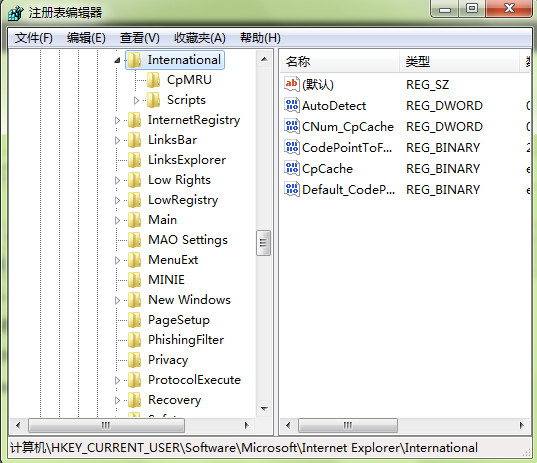The image size is (537, 463).
Task: Click the binary icon next to CodePointToF...
Action: point(292,147)
